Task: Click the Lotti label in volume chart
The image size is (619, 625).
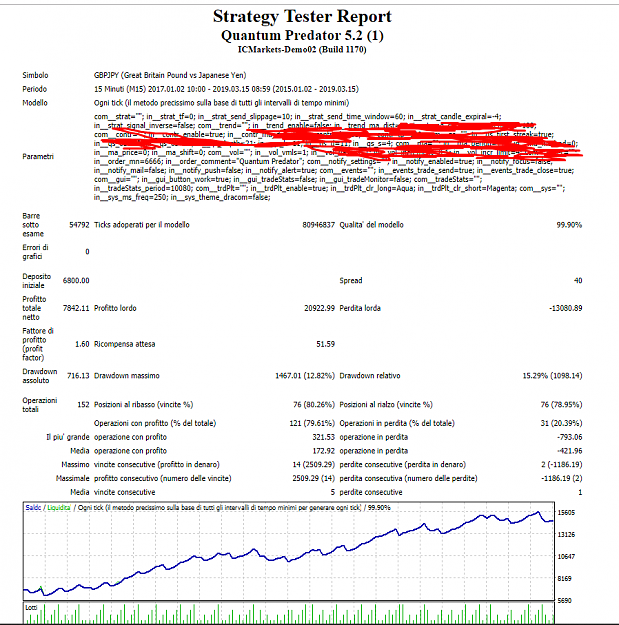Action: [31, 607]
